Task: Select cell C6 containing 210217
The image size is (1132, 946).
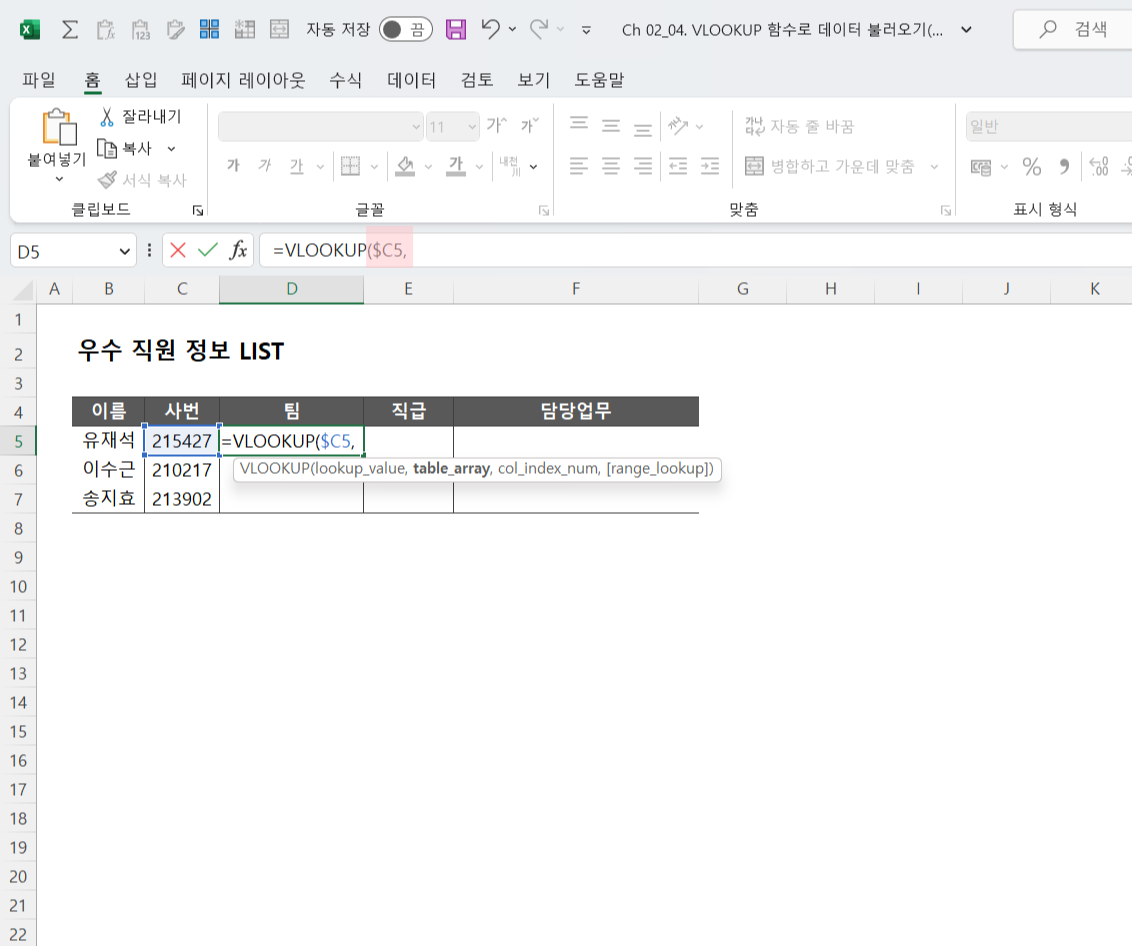Action: pyautogui.click(x=182, y=470)
